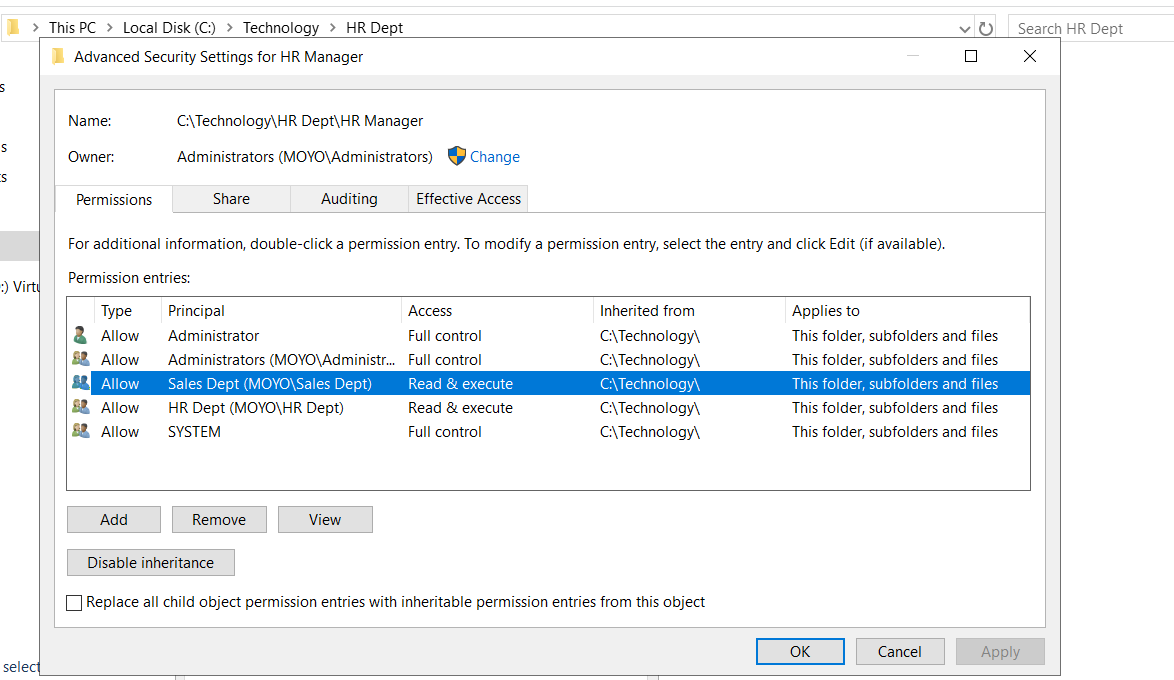
Task: Switch to the Auditing tab
Action: 349,199
